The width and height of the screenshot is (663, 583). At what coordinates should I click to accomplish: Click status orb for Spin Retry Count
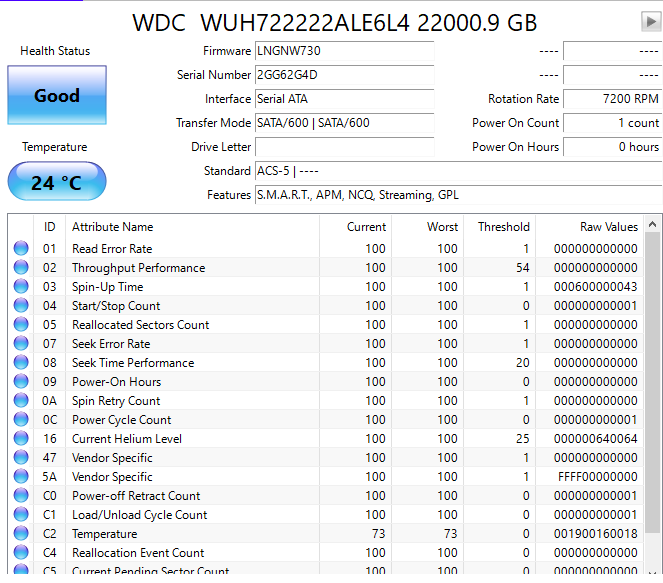21,400
